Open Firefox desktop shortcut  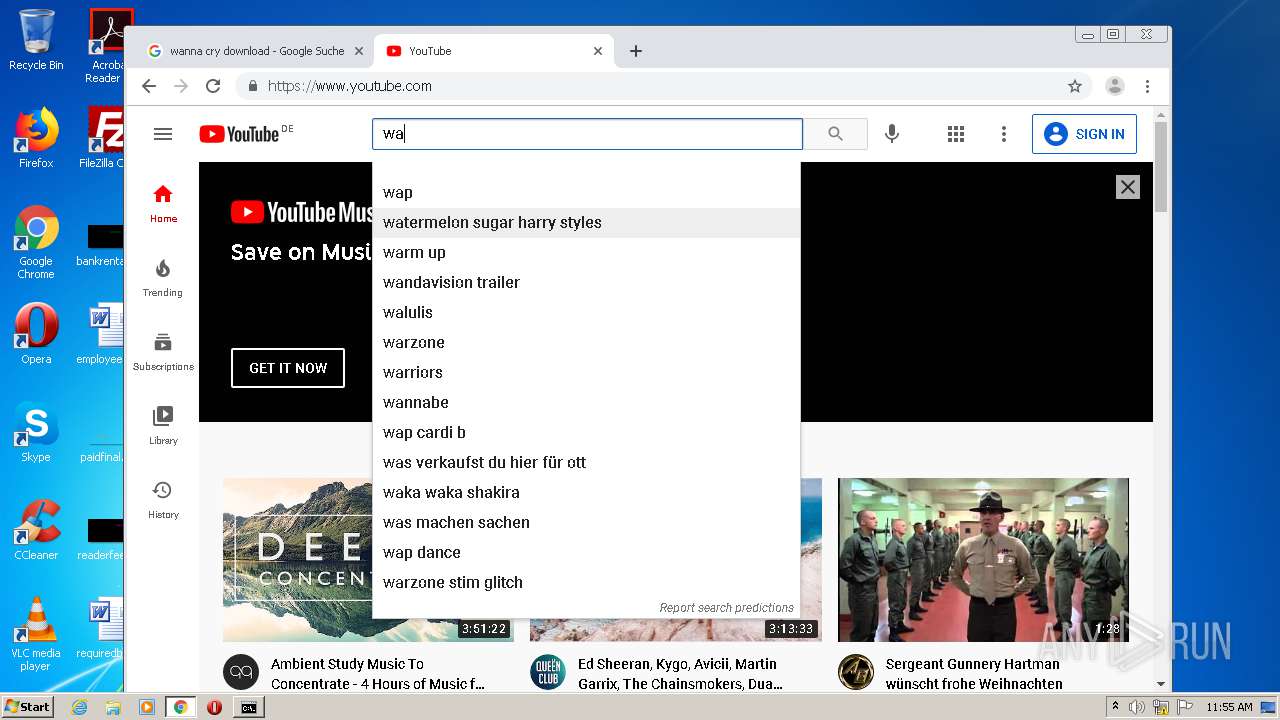(36, 138)
